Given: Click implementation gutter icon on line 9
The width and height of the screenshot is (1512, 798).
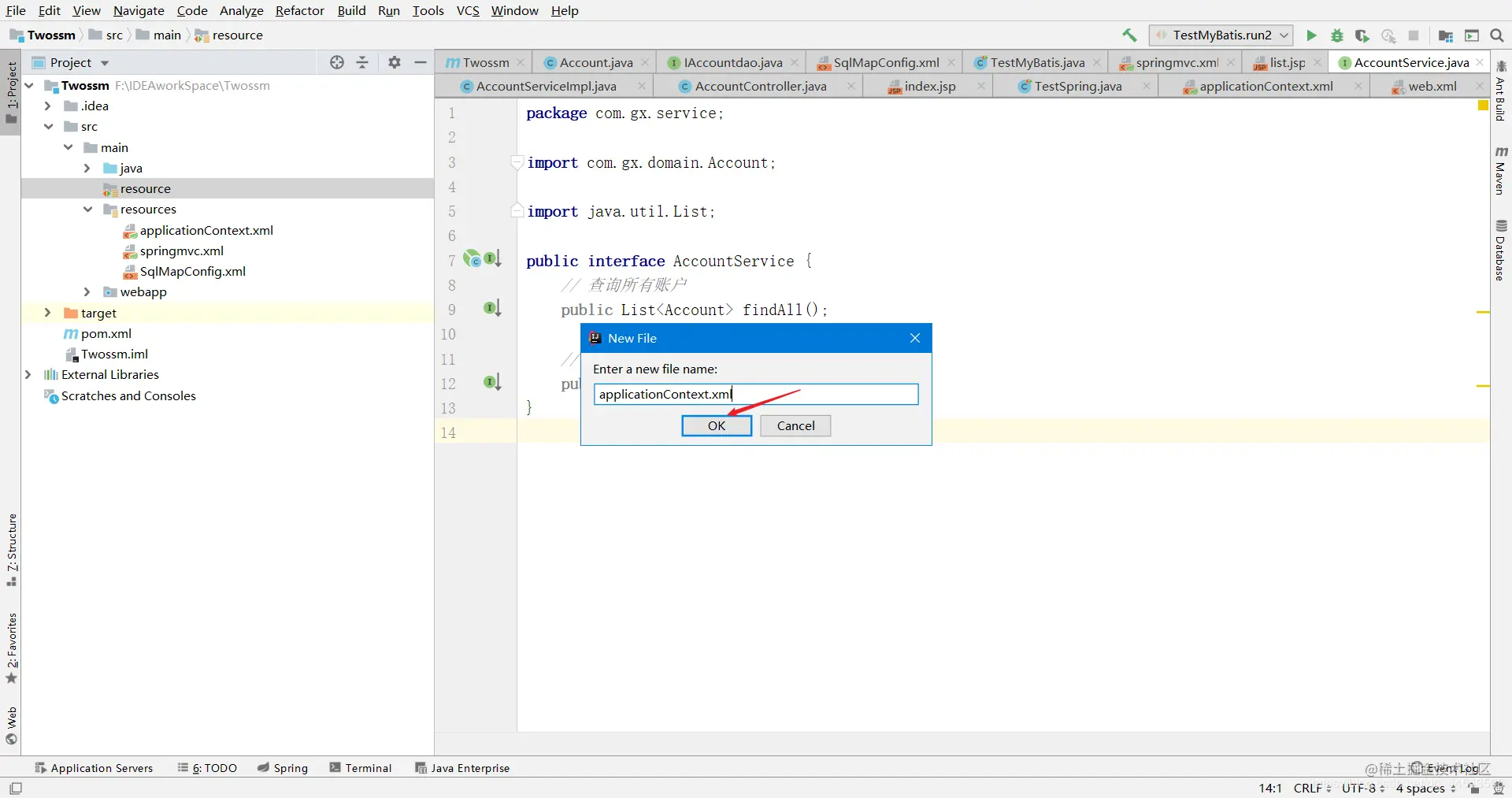Looking at the screenshot, I should click(492, 308).
